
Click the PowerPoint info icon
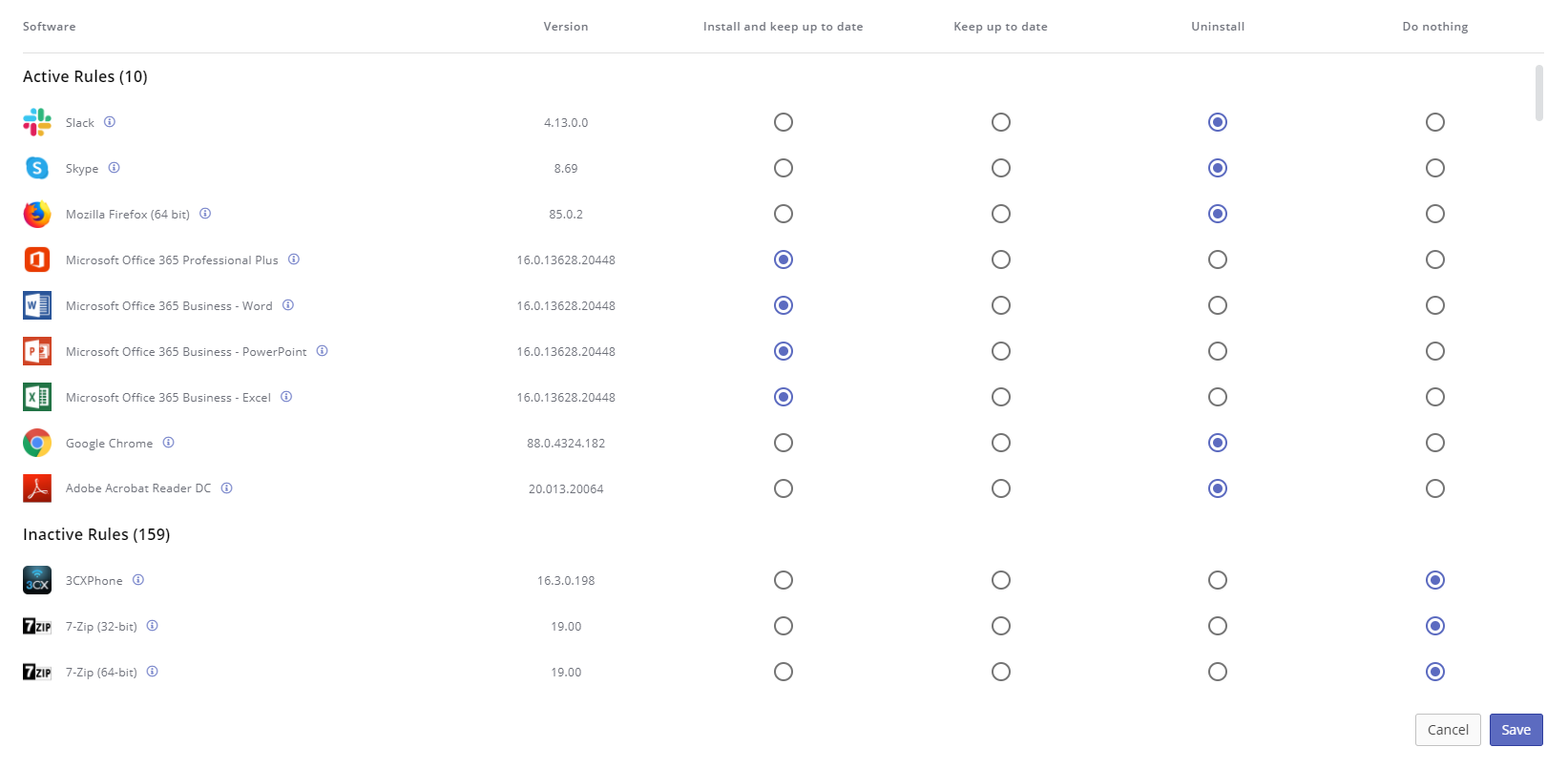tap(323, 351)
